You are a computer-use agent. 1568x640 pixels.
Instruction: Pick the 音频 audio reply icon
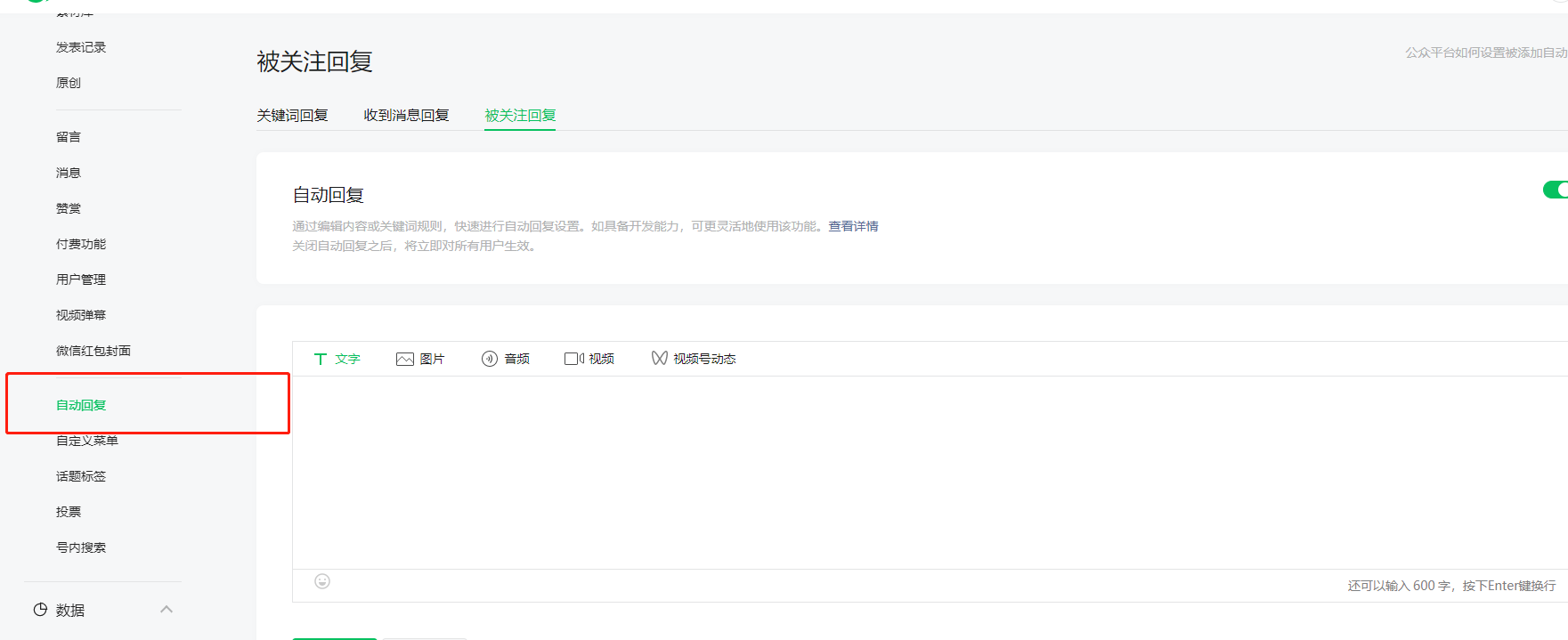pos(490,359)
